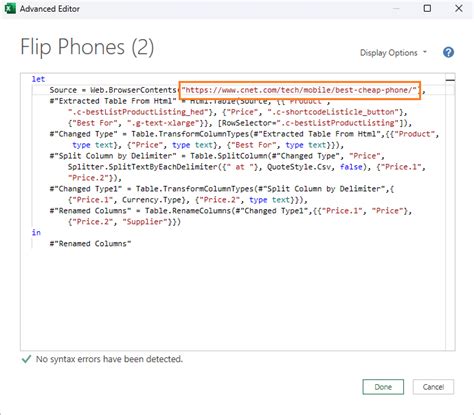This screenshot has width=474, height=415.
Task: Click the empty area of the code editor
Action: (233, 300)
